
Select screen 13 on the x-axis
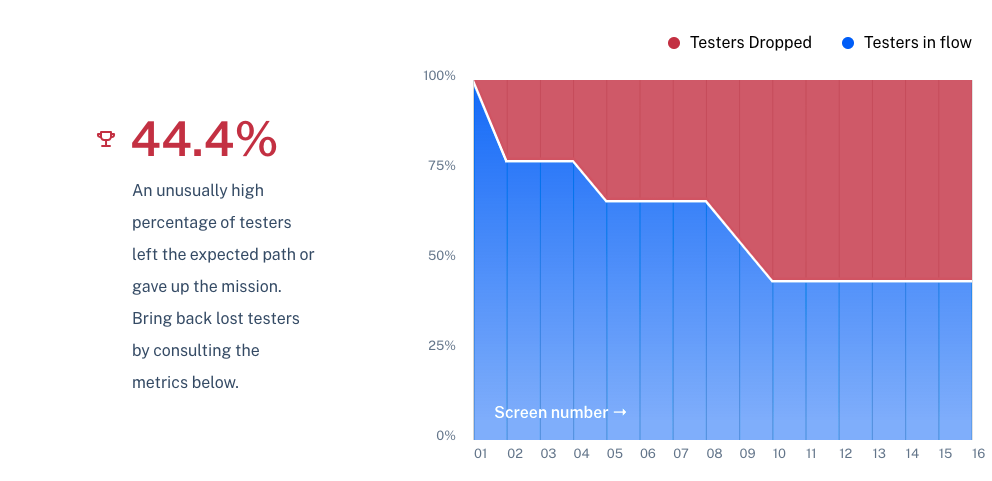click(x=879, y=454)
